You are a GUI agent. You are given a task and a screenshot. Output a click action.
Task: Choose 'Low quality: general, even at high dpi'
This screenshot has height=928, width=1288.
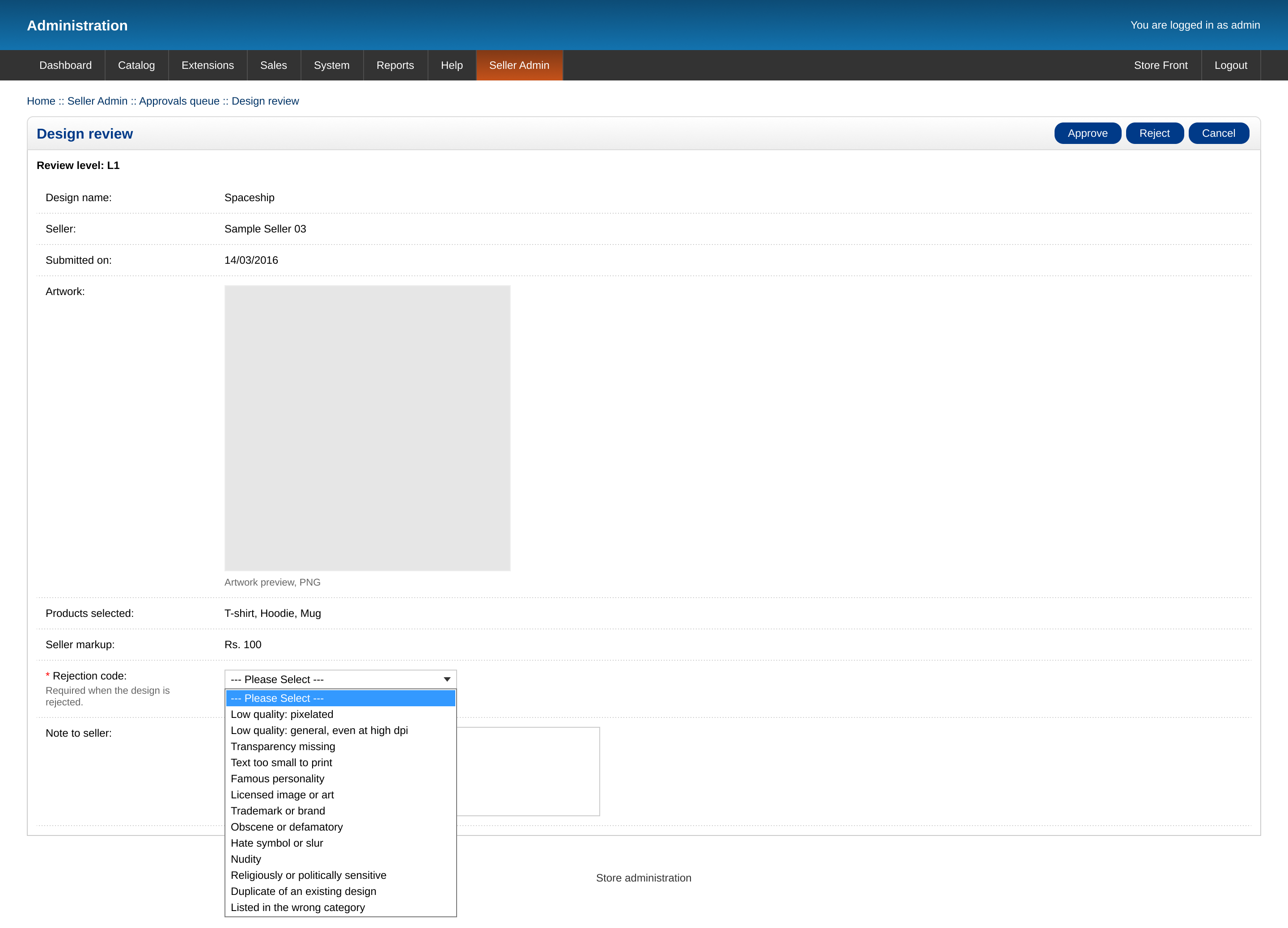[340, 730]
